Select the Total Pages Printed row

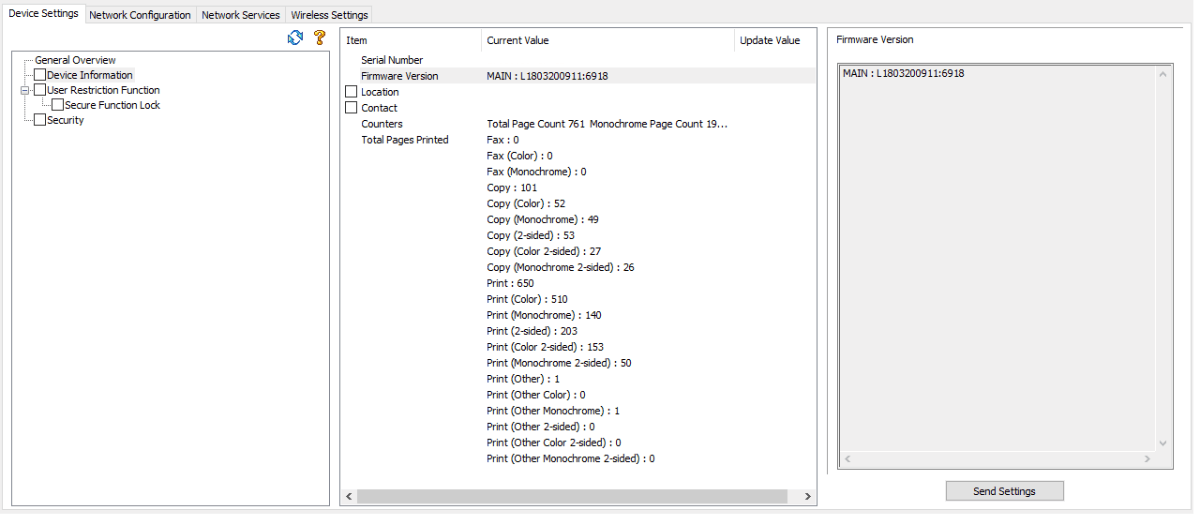pos(579,139)
